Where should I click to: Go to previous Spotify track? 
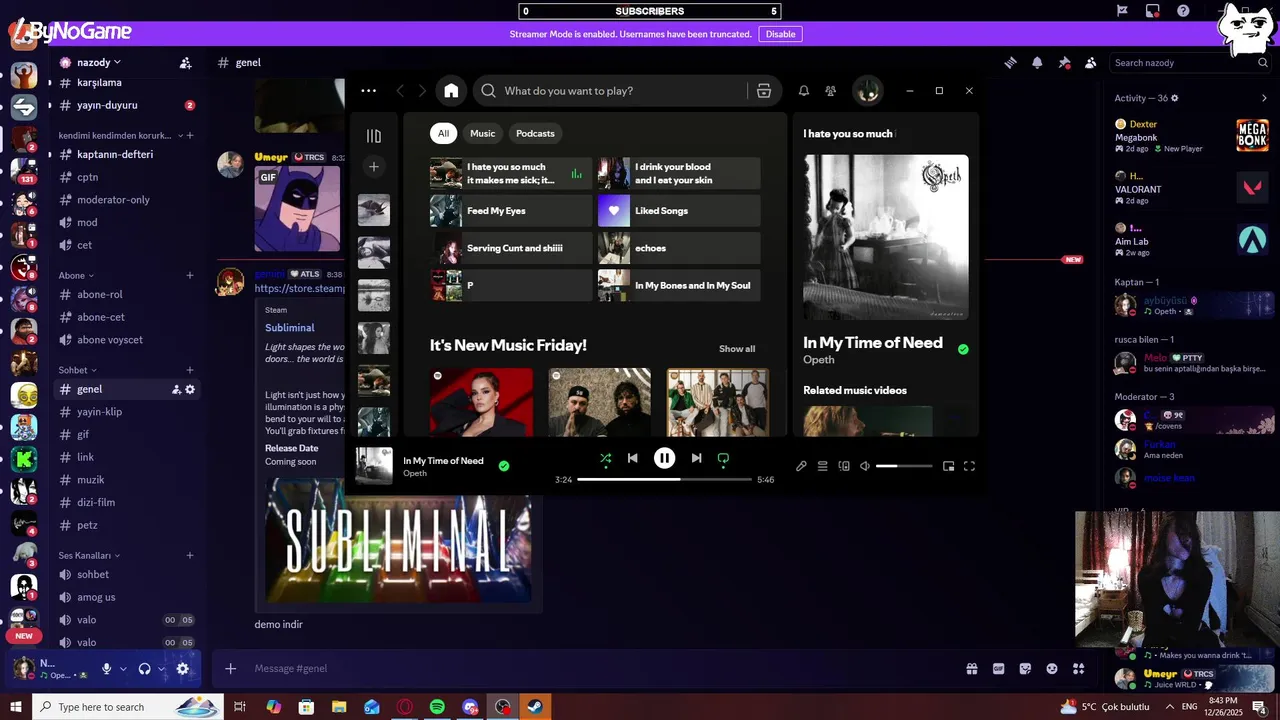tap(632, 458)
